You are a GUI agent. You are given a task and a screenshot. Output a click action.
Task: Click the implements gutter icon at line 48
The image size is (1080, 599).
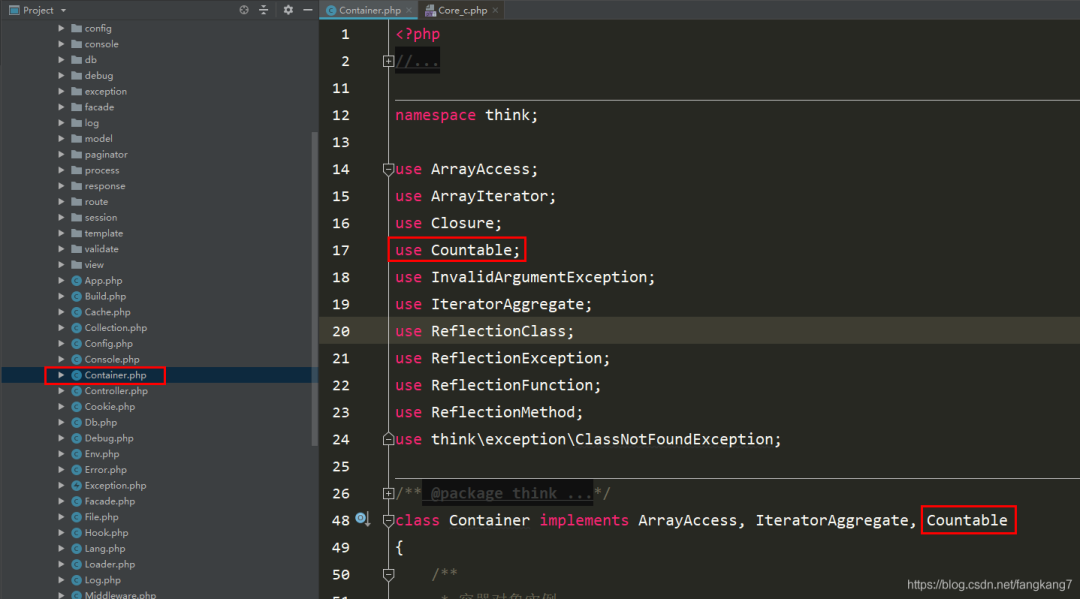click(x=362, y=519)
